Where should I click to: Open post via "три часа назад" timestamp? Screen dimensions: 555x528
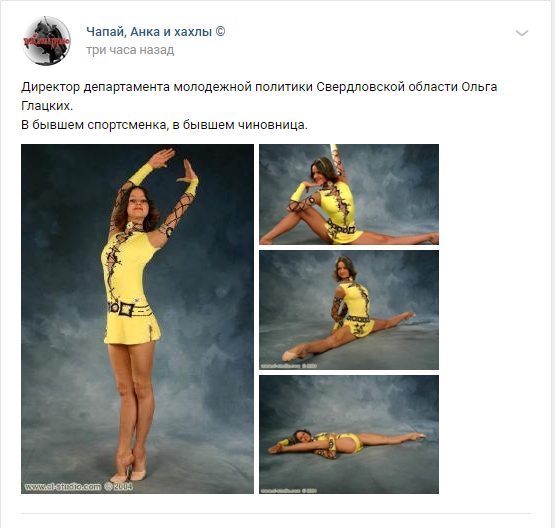click(x=130, y=50)
